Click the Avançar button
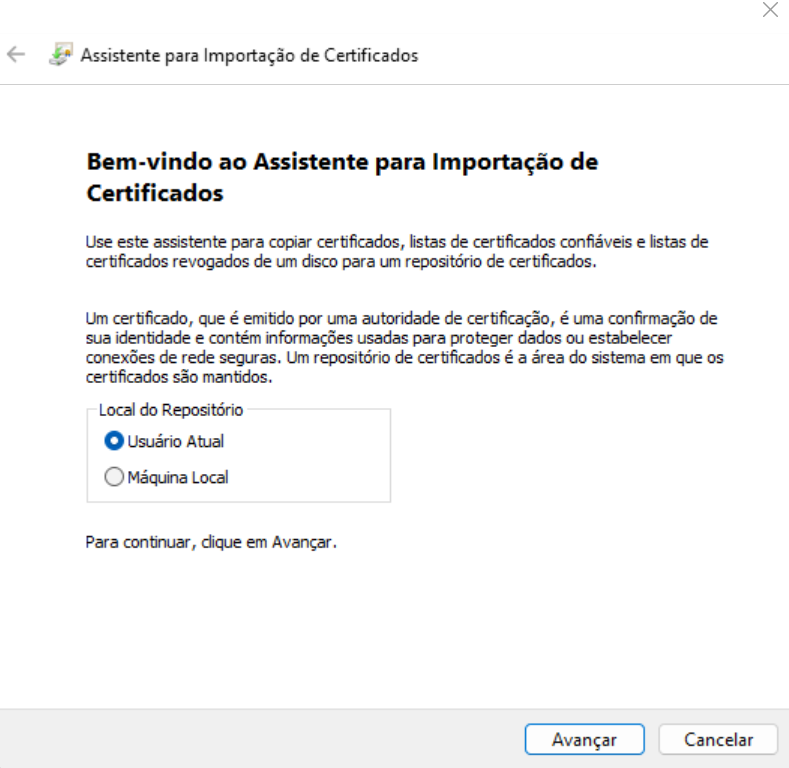The image size is (789, 768). 584,739
